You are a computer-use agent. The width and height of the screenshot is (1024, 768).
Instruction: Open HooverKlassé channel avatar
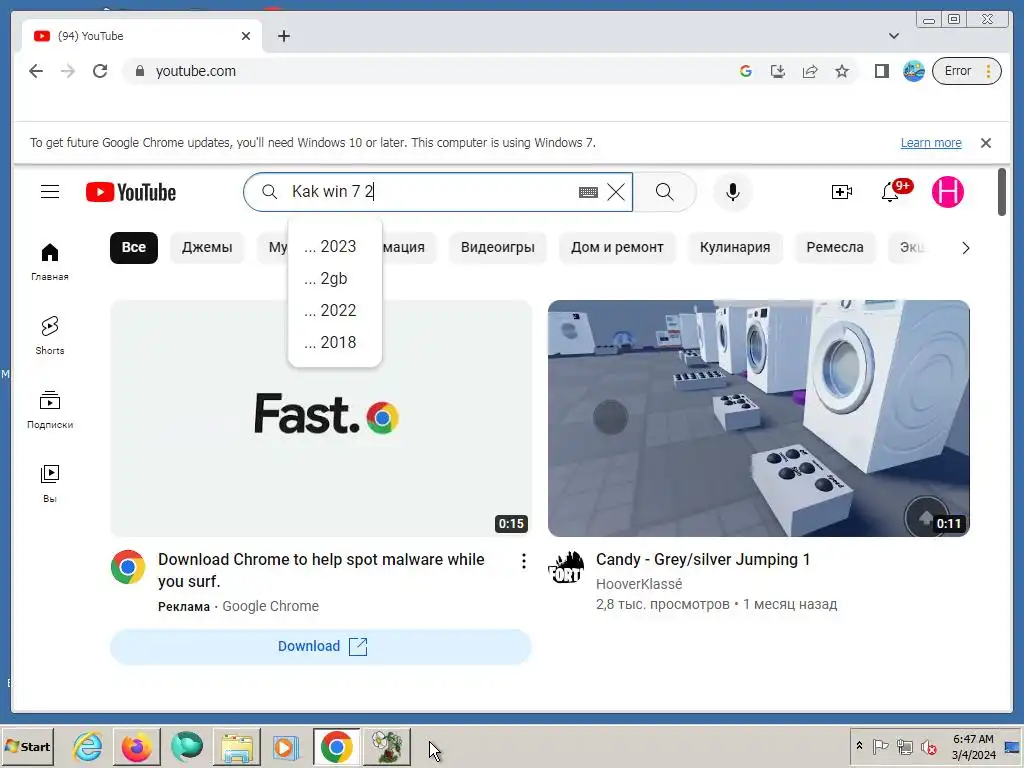[x=566, y=567]
